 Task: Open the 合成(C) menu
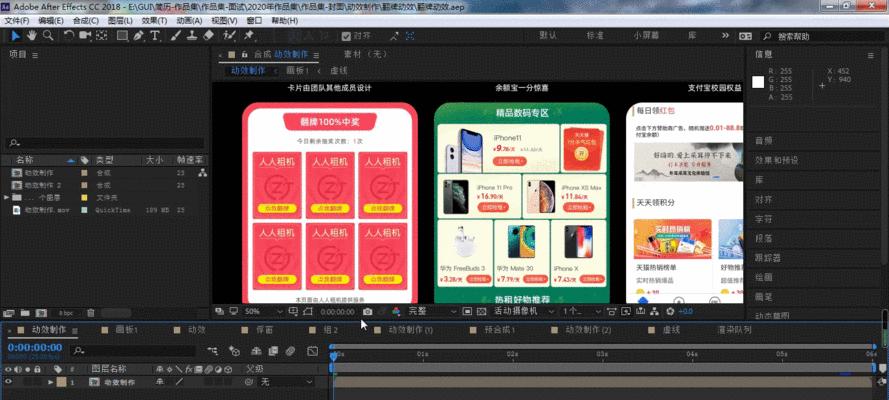tap(86, 20)
